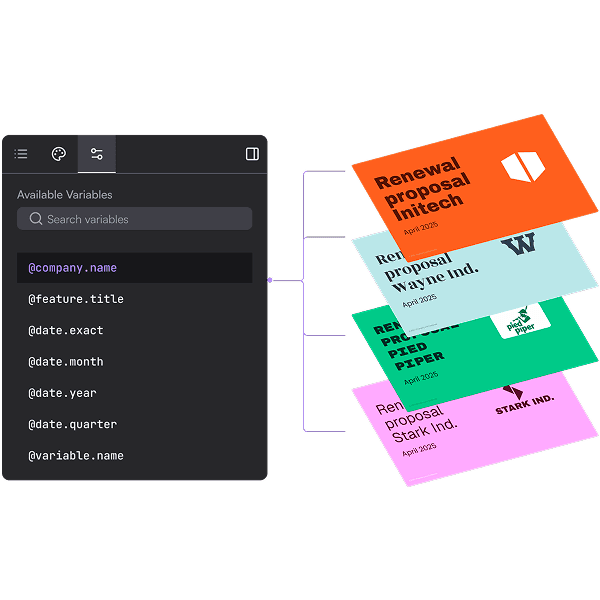
Task: Click the magnifier icon in search box
Action: tap(36, 219)
